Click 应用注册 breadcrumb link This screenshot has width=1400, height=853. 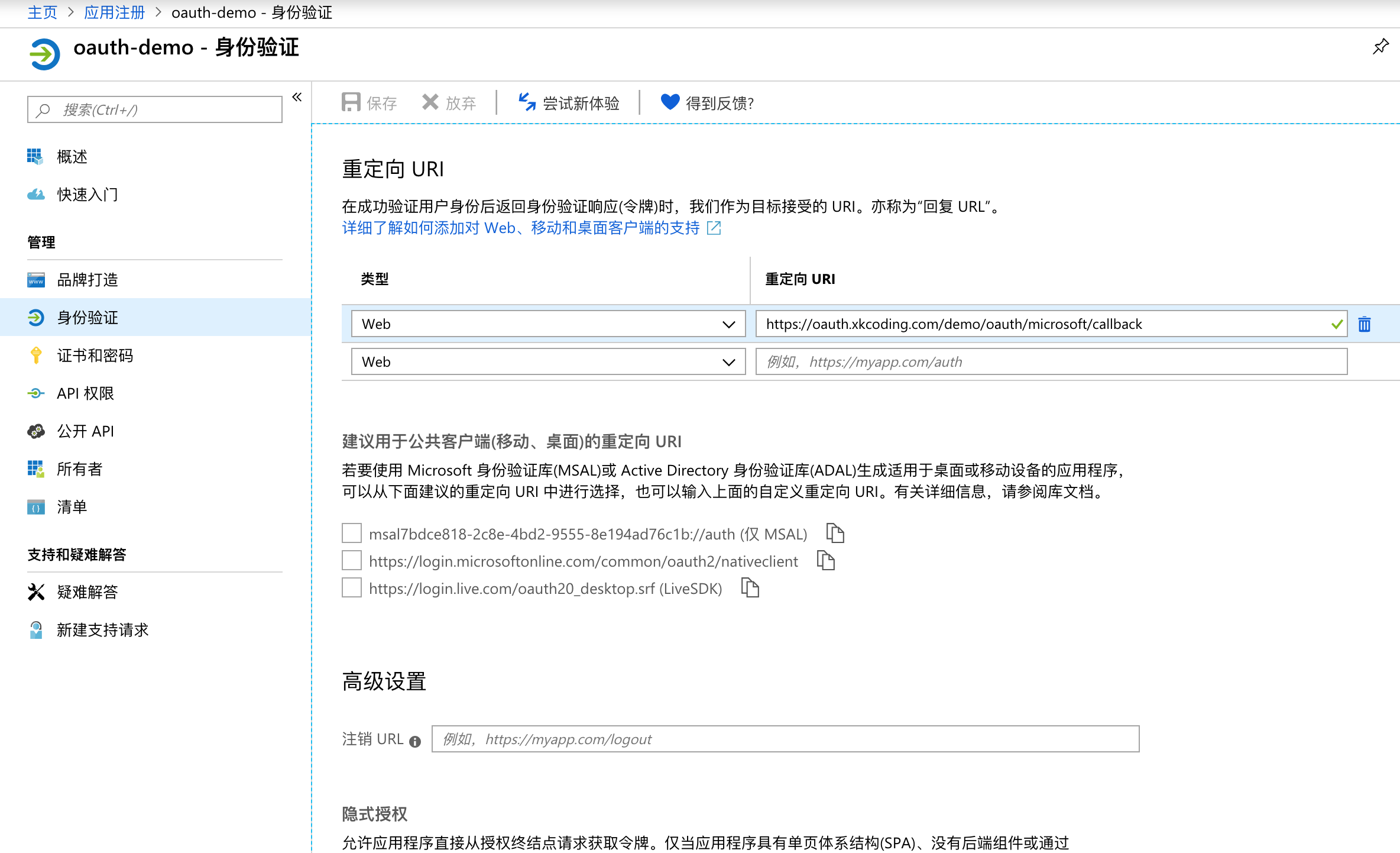[114, 12]
